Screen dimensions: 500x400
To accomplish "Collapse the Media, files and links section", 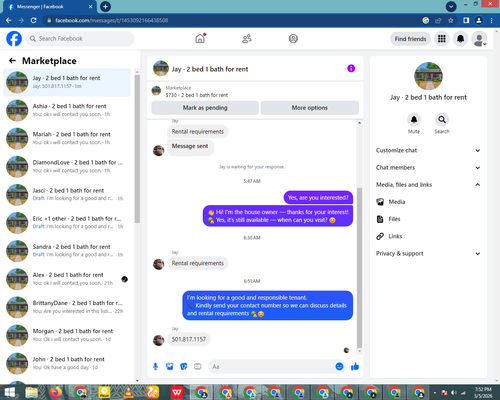I will coord(428,185).
